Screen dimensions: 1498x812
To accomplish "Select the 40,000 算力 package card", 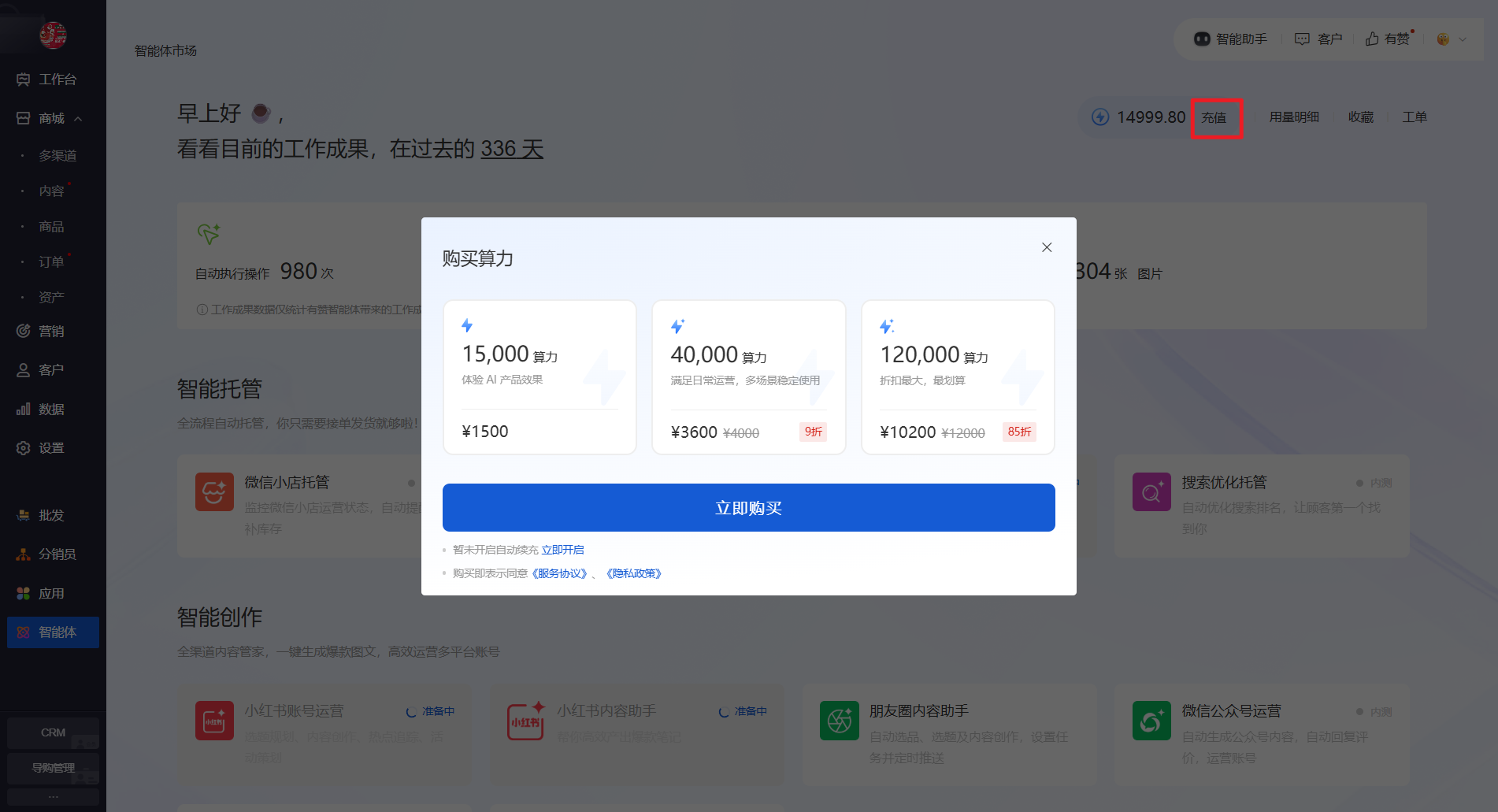I will 747,376.
